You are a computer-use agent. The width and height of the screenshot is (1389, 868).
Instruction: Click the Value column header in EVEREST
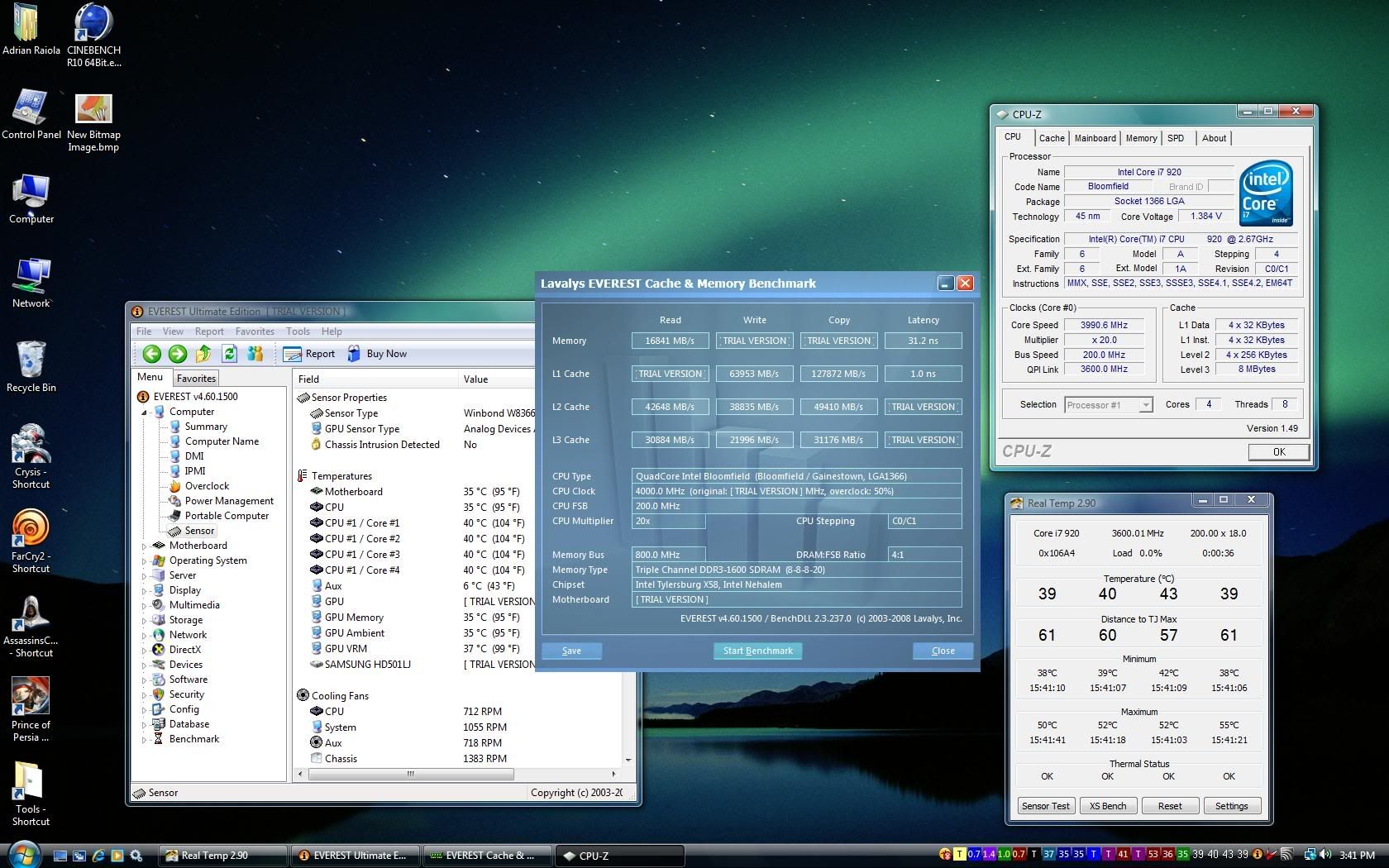pyautogui.click(x=498, y=379)
